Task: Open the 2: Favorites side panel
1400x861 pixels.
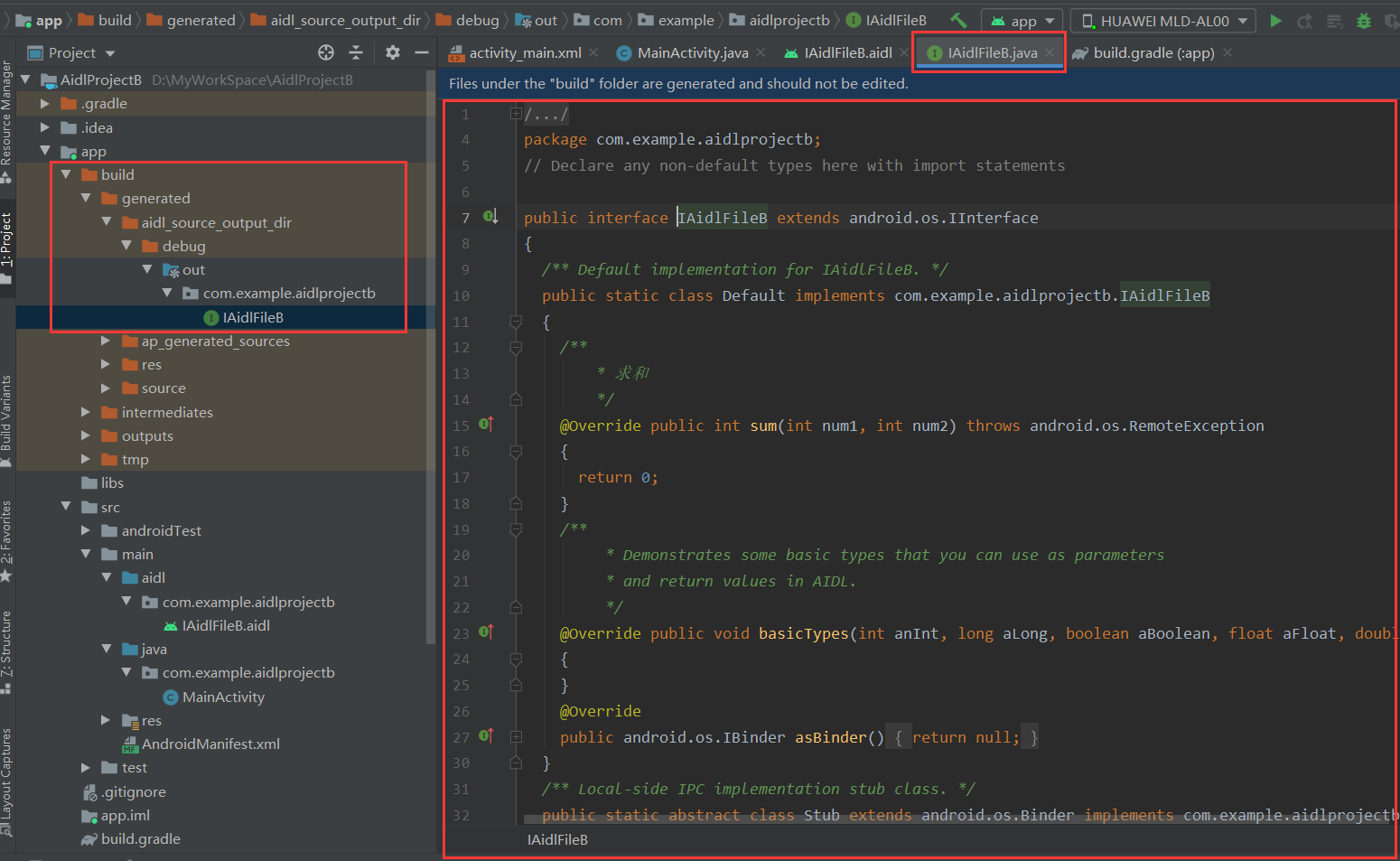Action: 7,540
